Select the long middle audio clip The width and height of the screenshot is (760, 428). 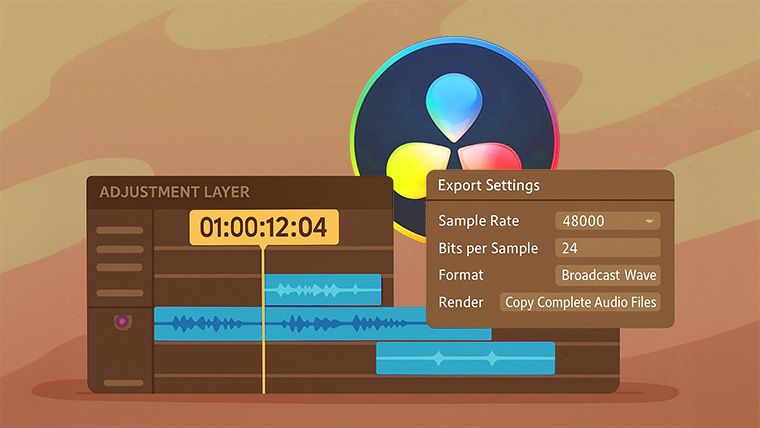tap(322, 324)
